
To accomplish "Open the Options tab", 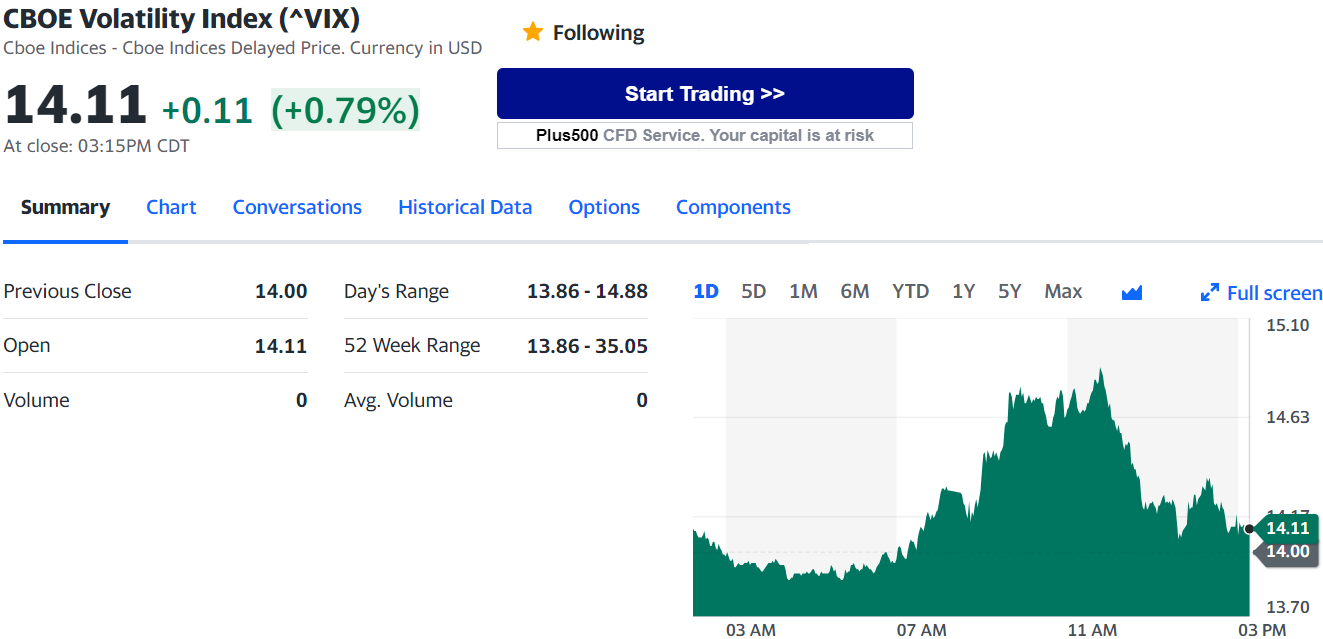I will click(x=604, y=207).
